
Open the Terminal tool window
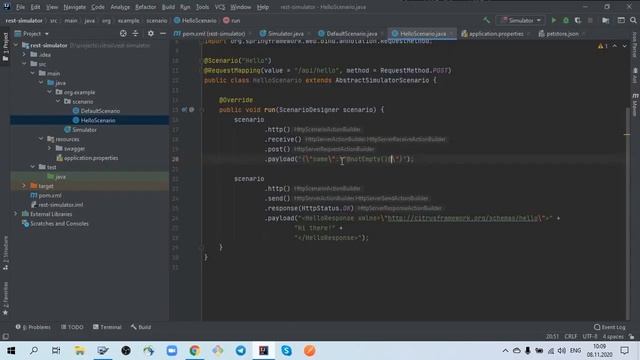pyautogui.click(x=107, y=327)
